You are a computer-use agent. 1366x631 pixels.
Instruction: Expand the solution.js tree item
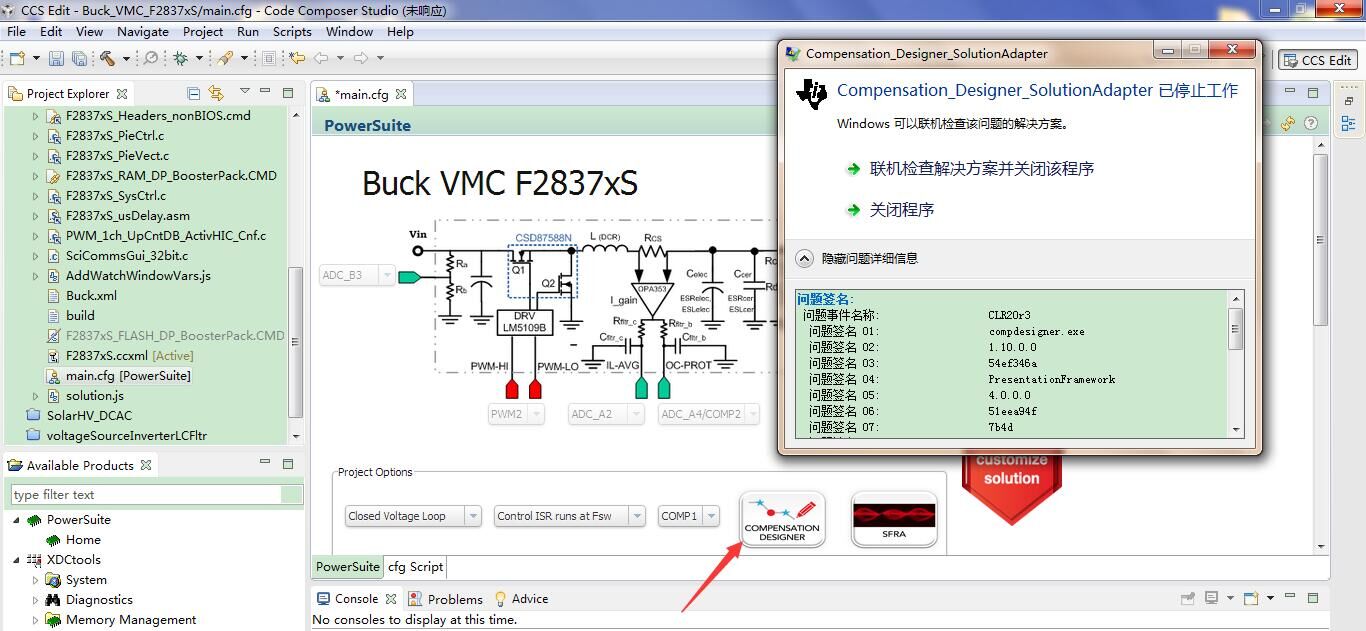coord(36,396)
